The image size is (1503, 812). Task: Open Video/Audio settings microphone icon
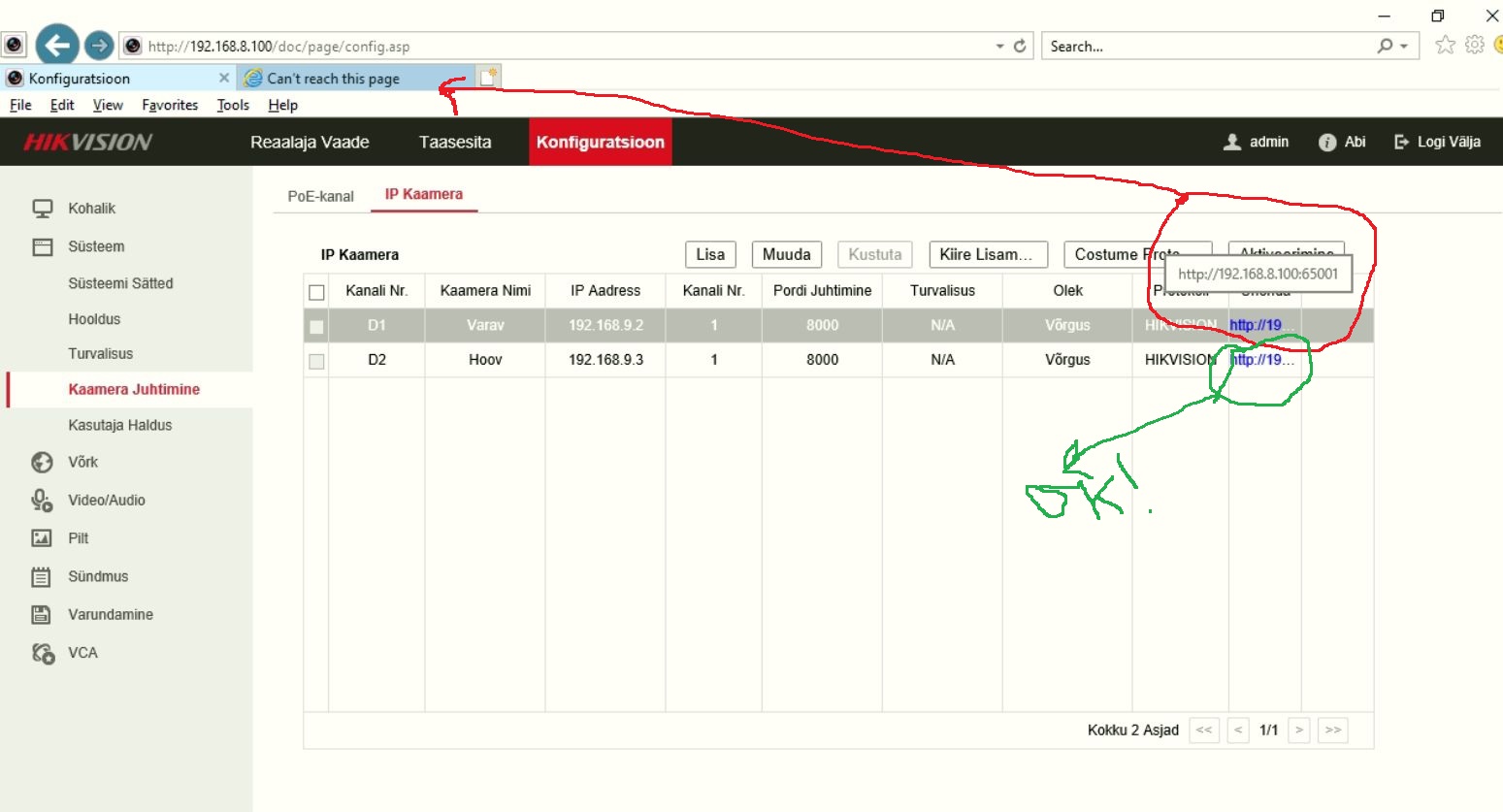pyautogui.click(x=42, y=501)
